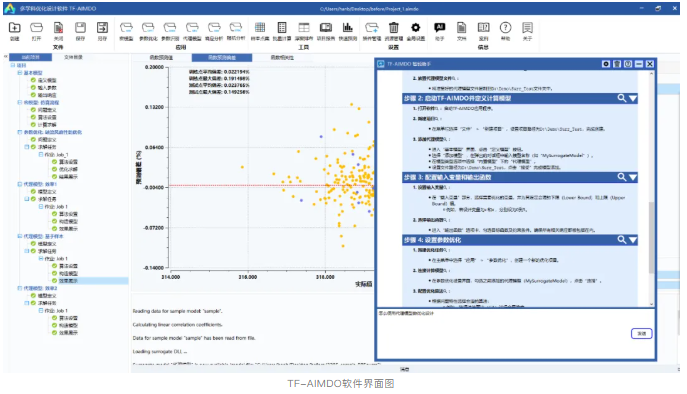The width and height of the screenshot is (687, 394).
Task: Click the 步骤 3 heading text in the assistant
Action: pos(447,177)
